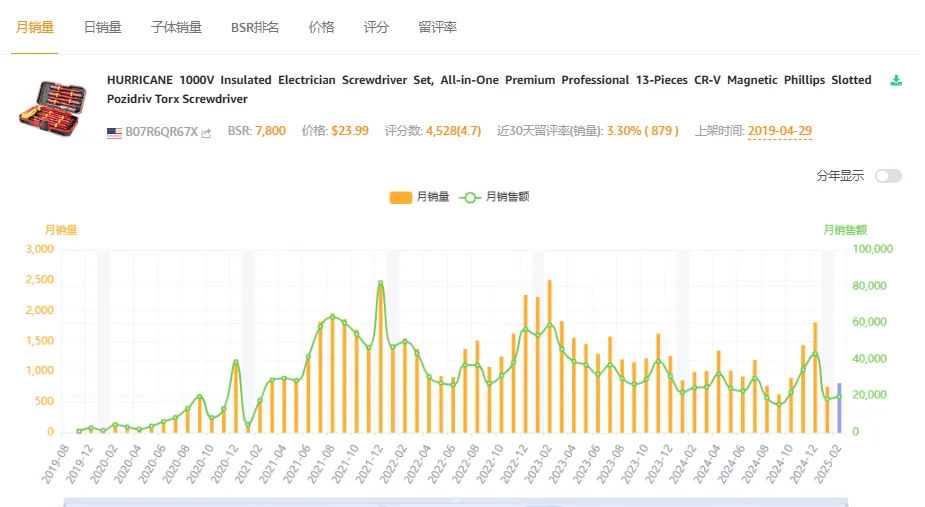
Task: Open product link icon beside B07R6QR67X
Action: click(206, 133)
